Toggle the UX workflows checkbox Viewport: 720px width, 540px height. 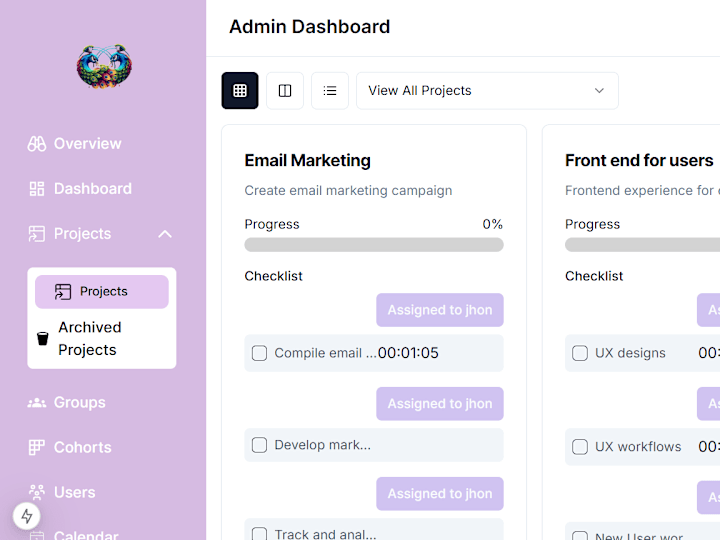580,447
